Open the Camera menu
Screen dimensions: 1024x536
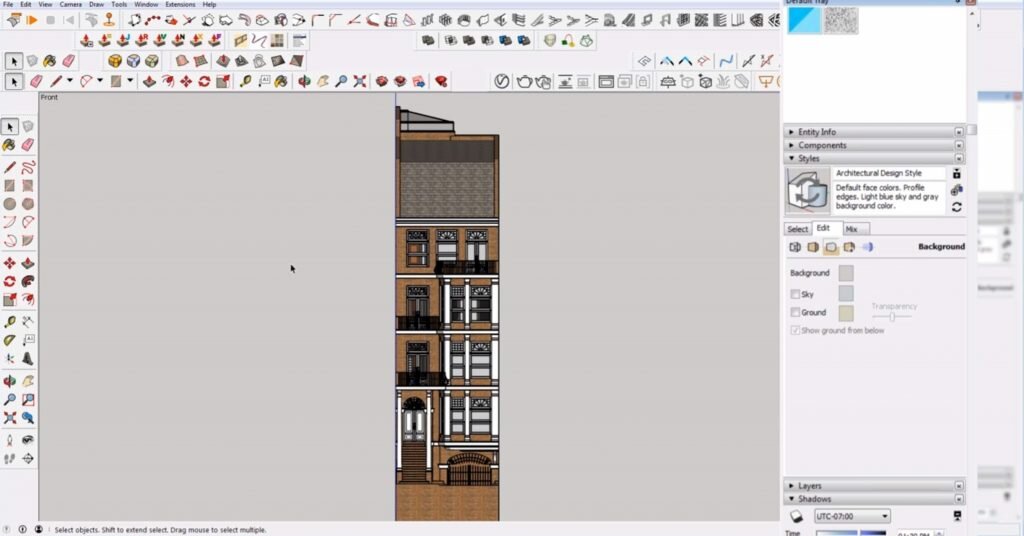[x=71, y=4]
